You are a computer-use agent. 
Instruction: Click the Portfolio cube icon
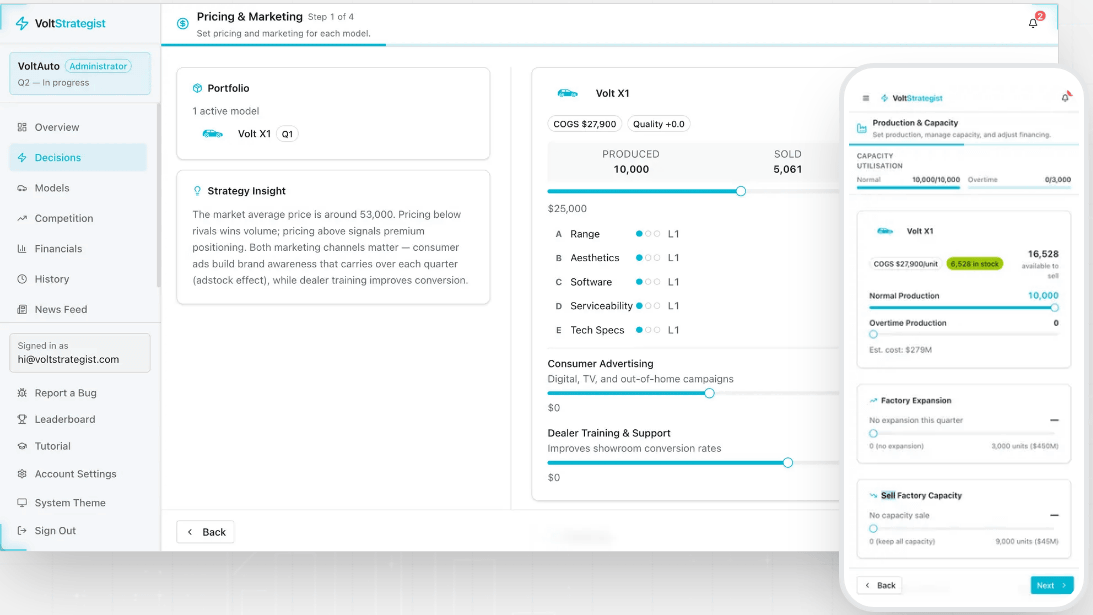[x=197, y=88]
